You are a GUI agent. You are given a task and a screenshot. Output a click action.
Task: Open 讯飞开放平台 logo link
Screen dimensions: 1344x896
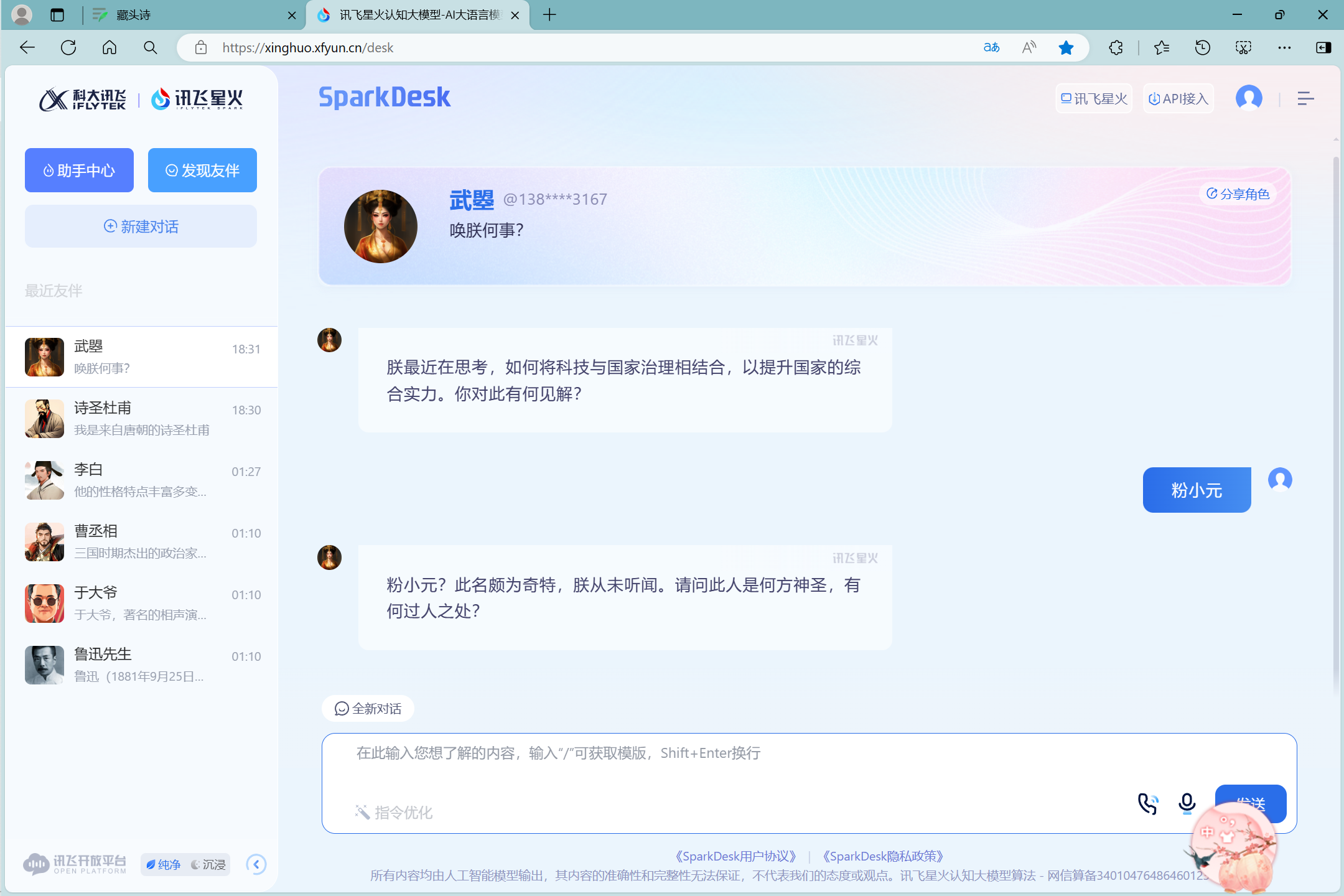pyautogui.click(x=74, y=864)
